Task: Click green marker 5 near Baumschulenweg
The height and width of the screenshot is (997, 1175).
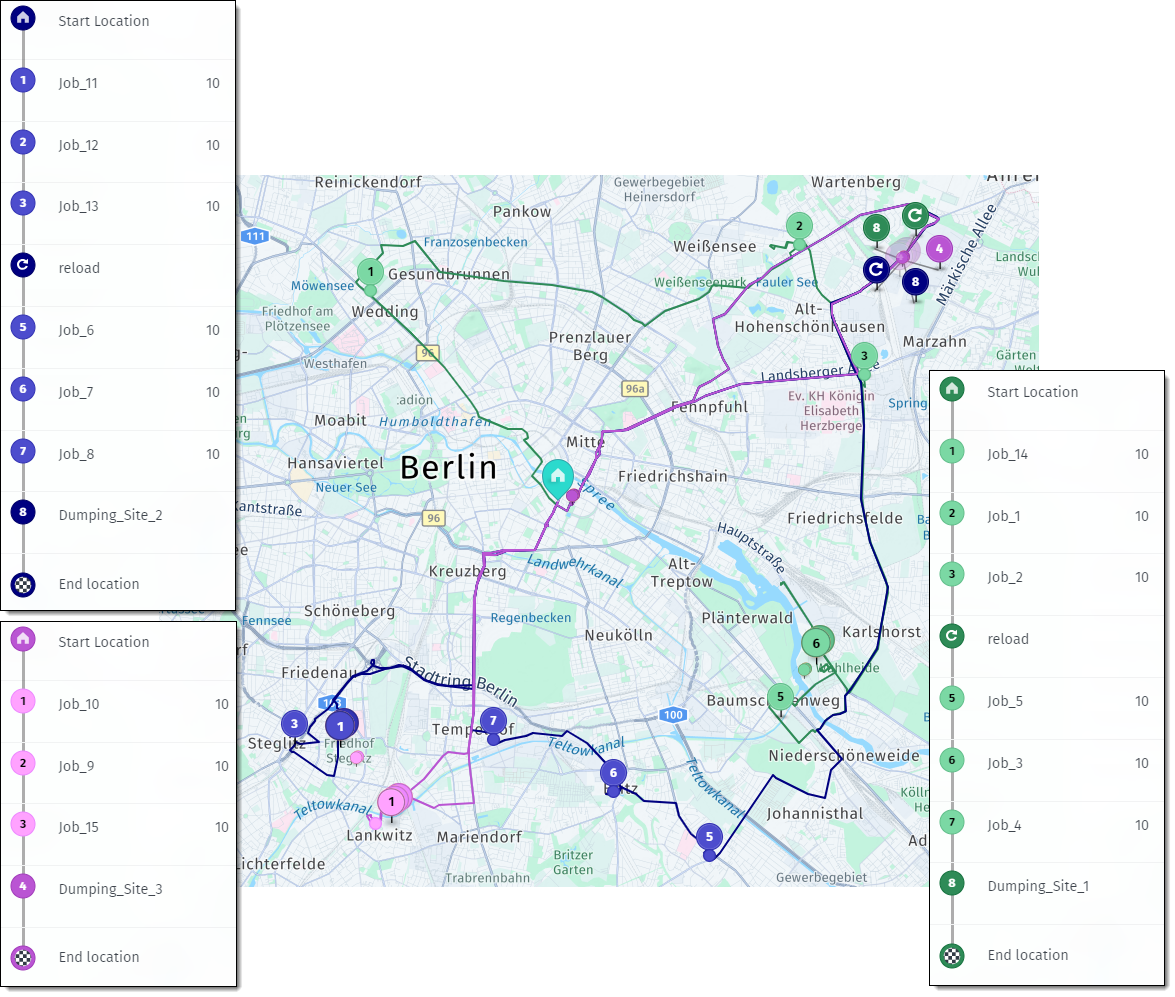Action: coord(780,696)
